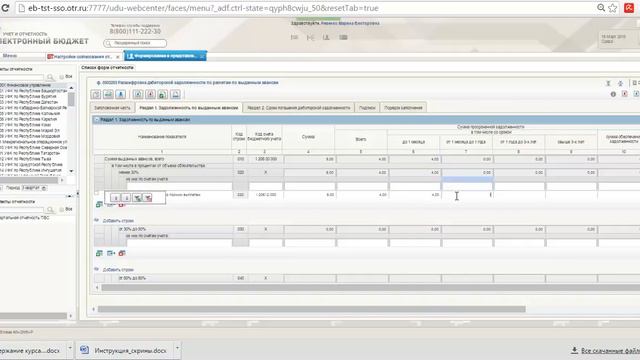Click the second icon of the form toolbar
The width and height of the screenshot is (640, 360).
click(x=108, y=95)
